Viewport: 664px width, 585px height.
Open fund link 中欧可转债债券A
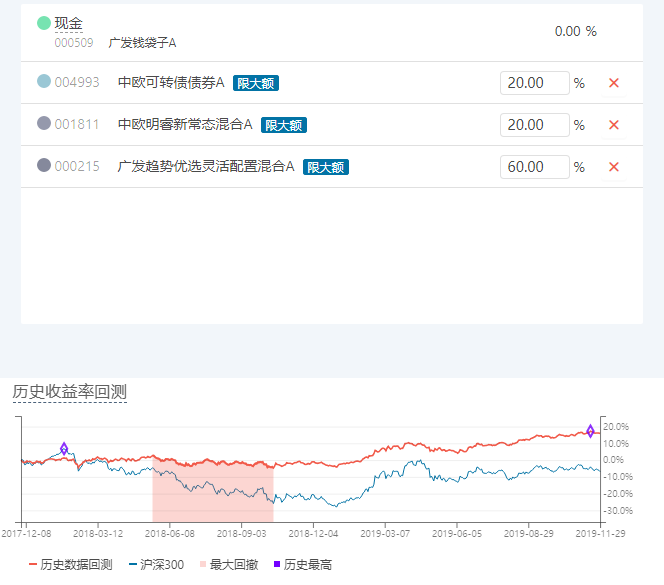coord(171,82)
